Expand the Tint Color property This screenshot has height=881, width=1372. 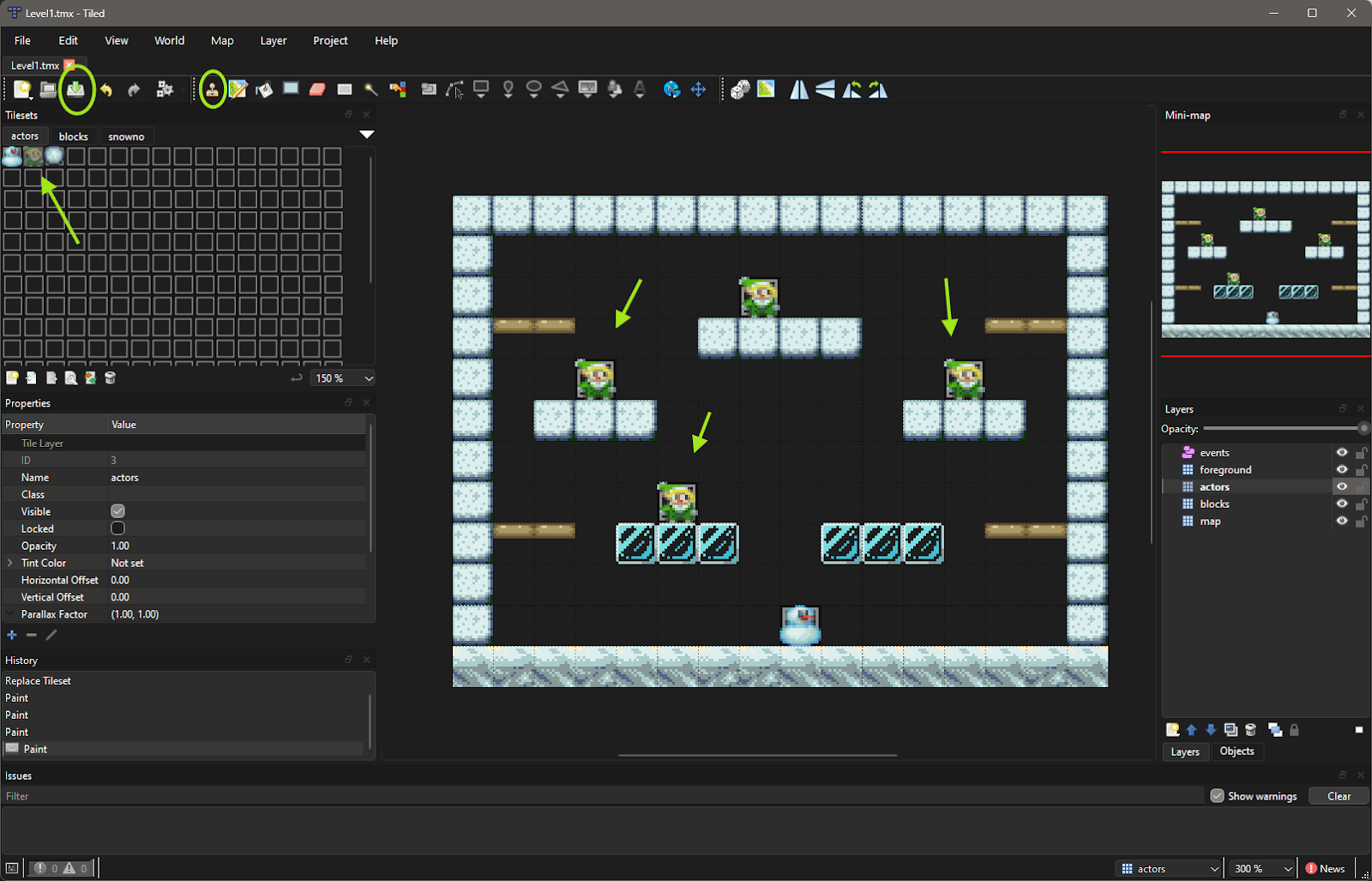click(x=10, y=563)
